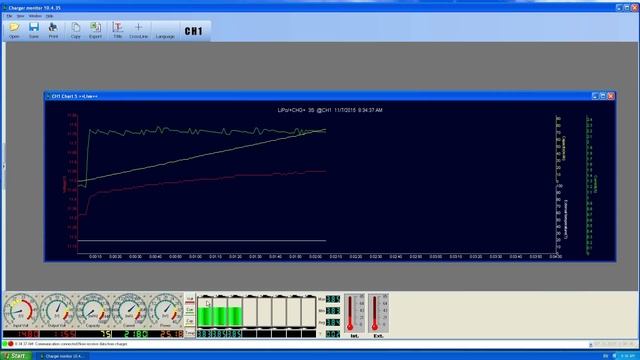Print the current chart
The width and height of the screenshot is (640, 360).
coord(53,31)
